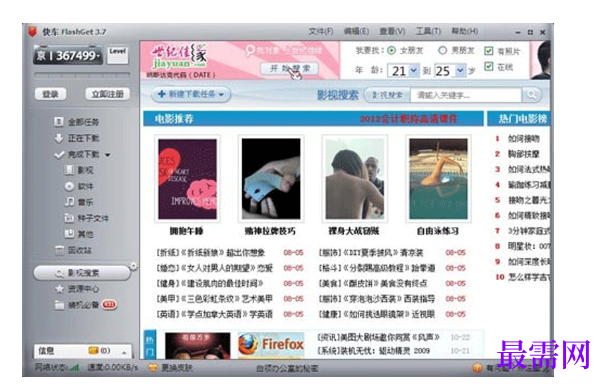The image size is (609, 386).
Task: Click the gear settings icon beside 影视搜索
Action: 134,266
